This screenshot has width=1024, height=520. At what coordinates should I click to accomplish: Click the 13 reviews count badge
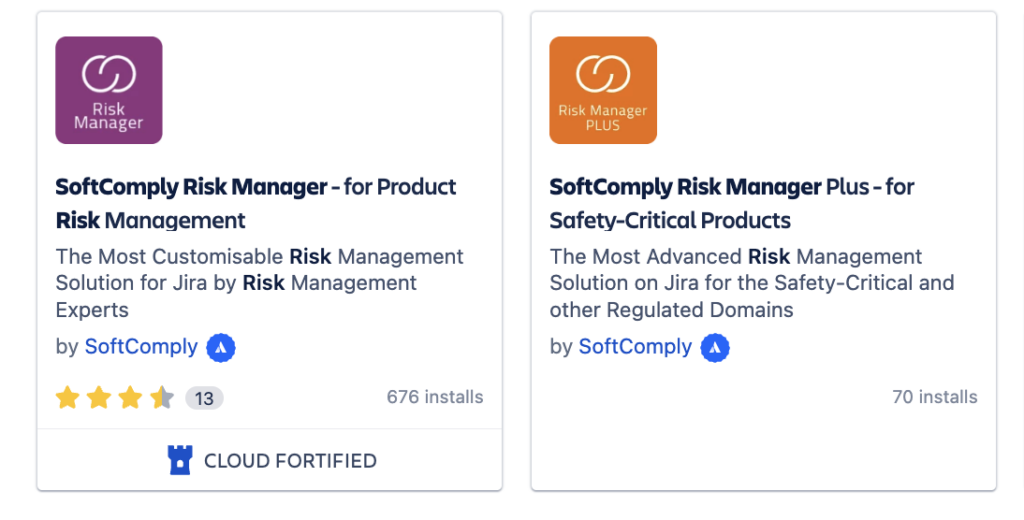pyautogui.click(x=204, y=398)
